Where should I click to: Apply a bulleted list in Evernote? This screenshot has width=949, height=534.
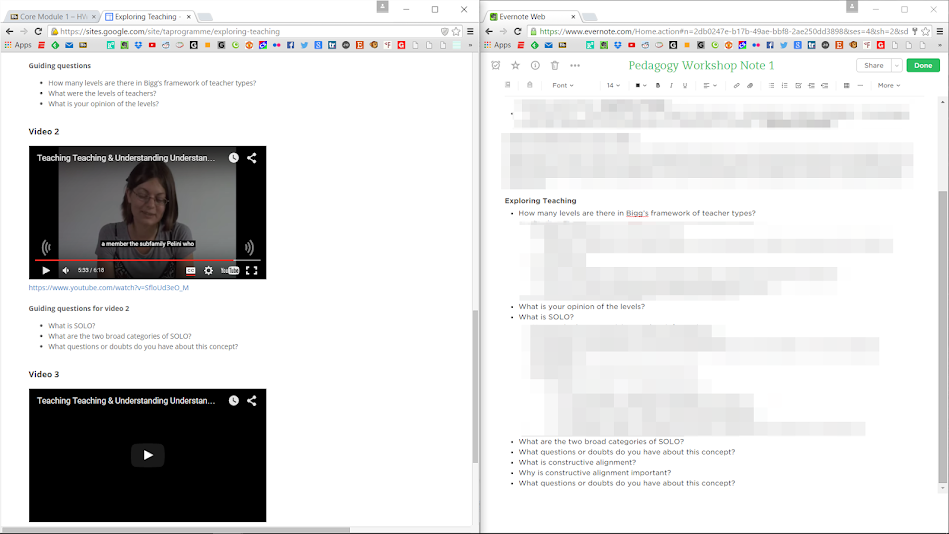[x=771, y=85]
